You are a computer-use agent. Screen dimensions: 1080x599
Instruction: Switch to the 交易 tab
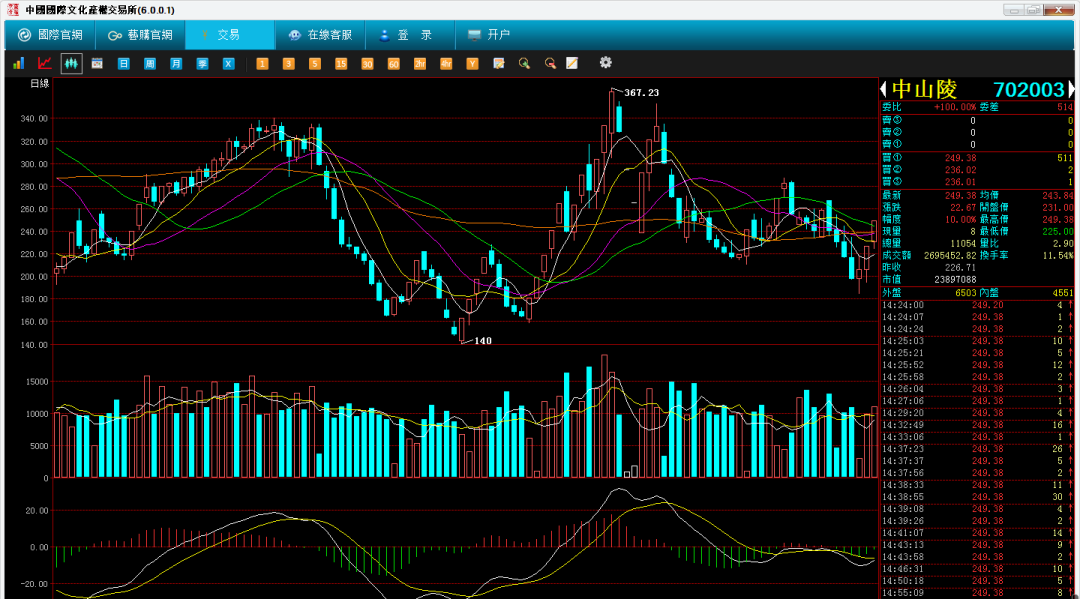pyautogui.click(x=229, y=34)
